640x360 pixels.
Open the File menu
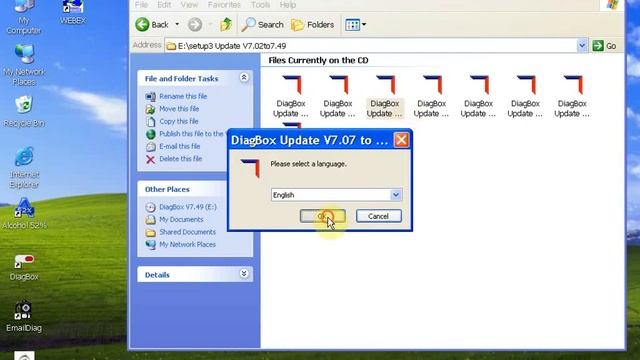pos(141,5)
